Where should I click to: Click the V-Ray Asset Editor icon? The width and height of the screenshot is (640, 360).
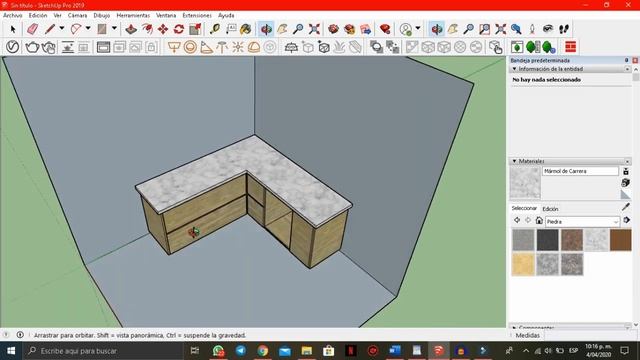(x=13, y=47)
